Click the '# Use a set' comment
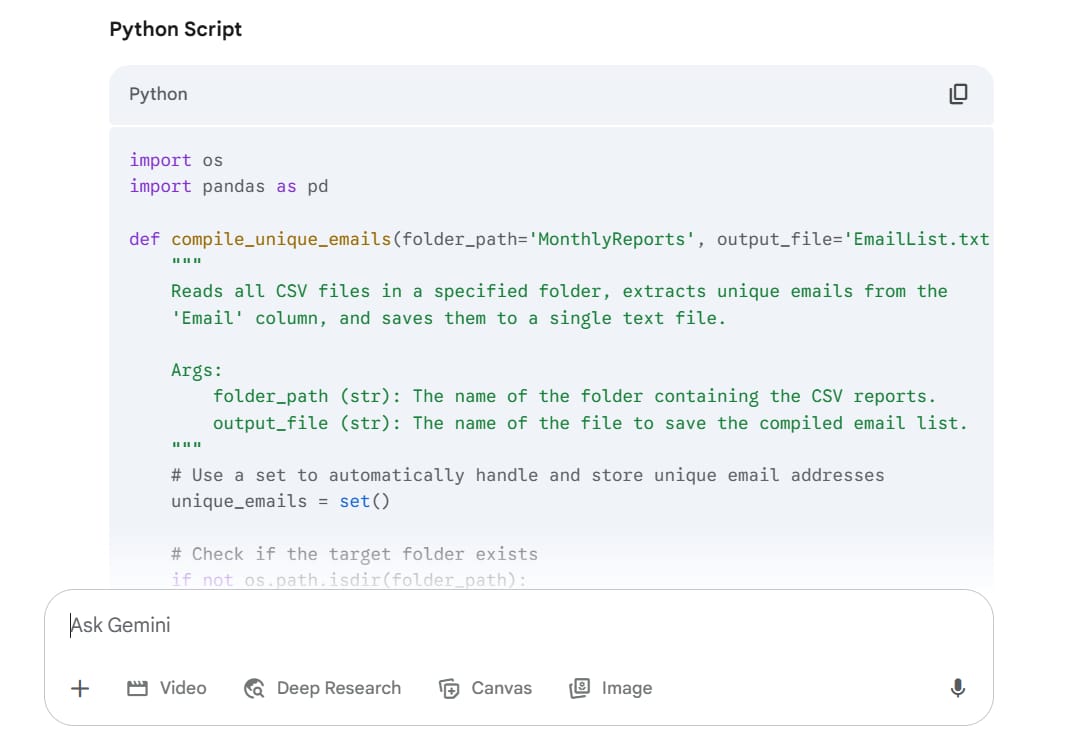 [527, 476]
